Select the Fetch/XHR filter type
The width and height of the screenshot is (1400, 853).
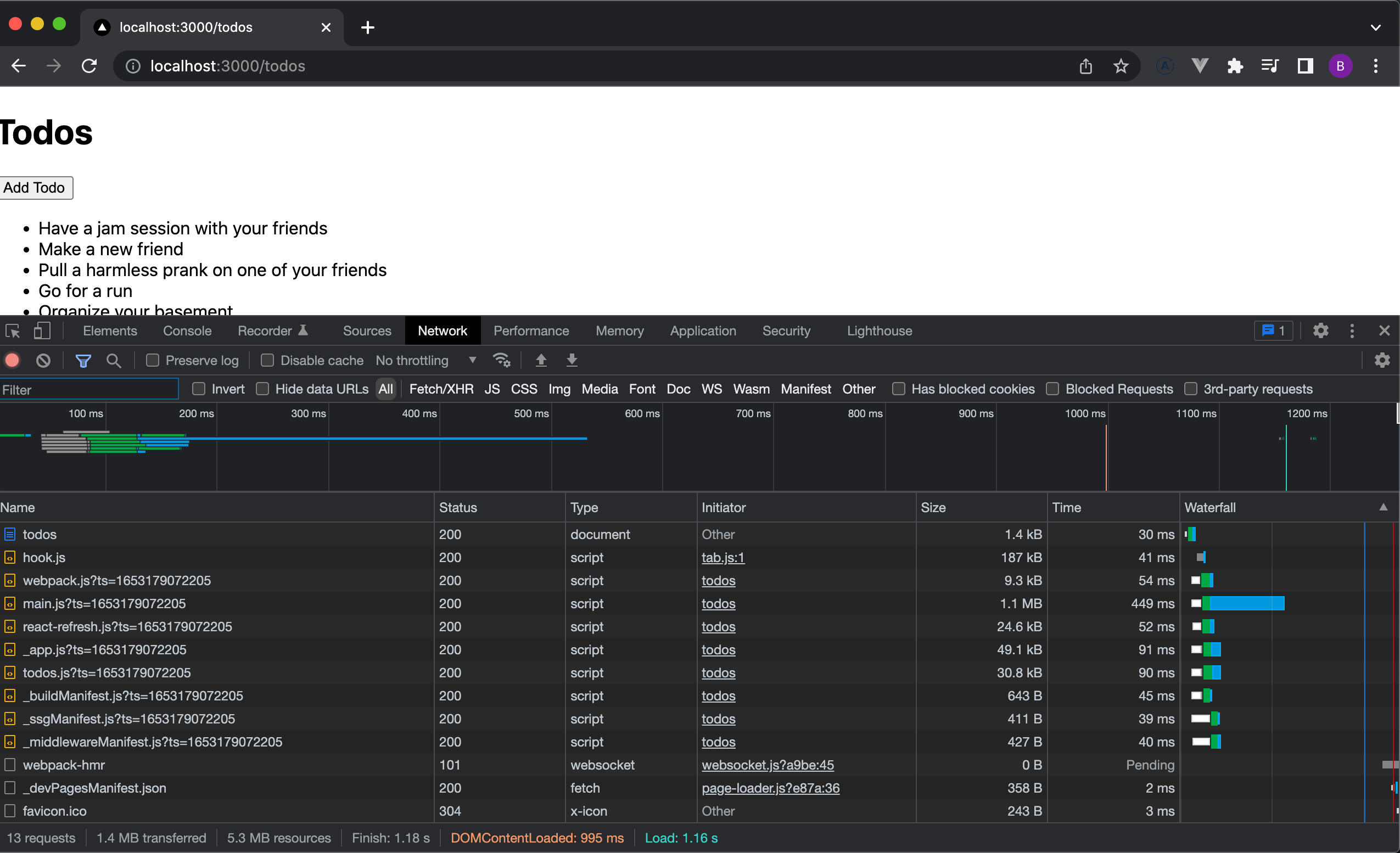click(441, 389)
